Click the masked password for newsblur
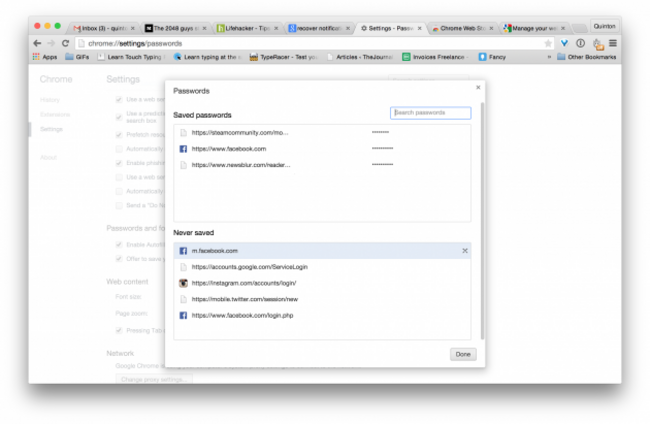 382,165
